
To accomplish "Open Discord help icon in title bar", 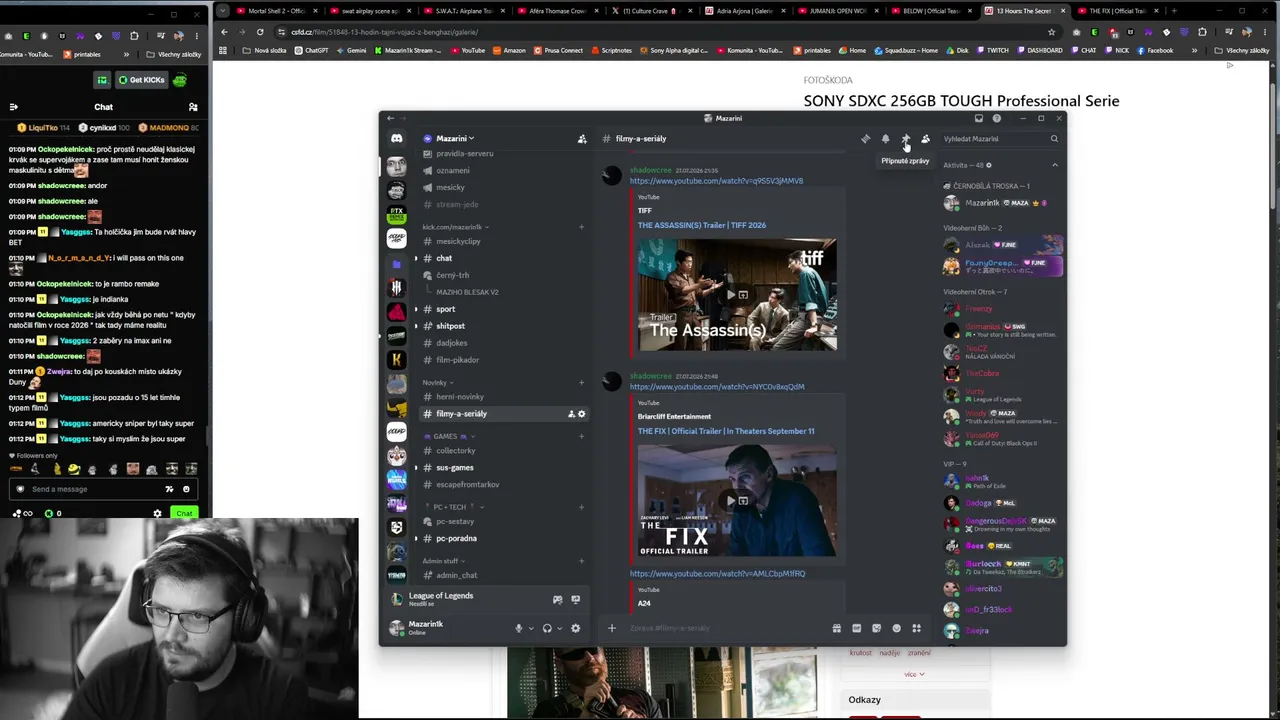I will [996, 118].
